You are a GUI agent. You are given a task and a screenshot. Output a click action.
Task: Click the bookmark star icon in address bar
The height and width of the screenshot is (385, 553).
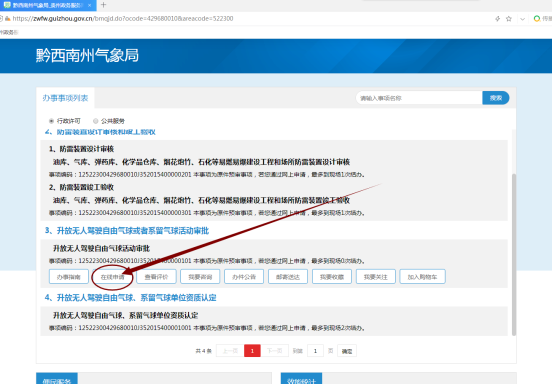click(x=509, y=19)
